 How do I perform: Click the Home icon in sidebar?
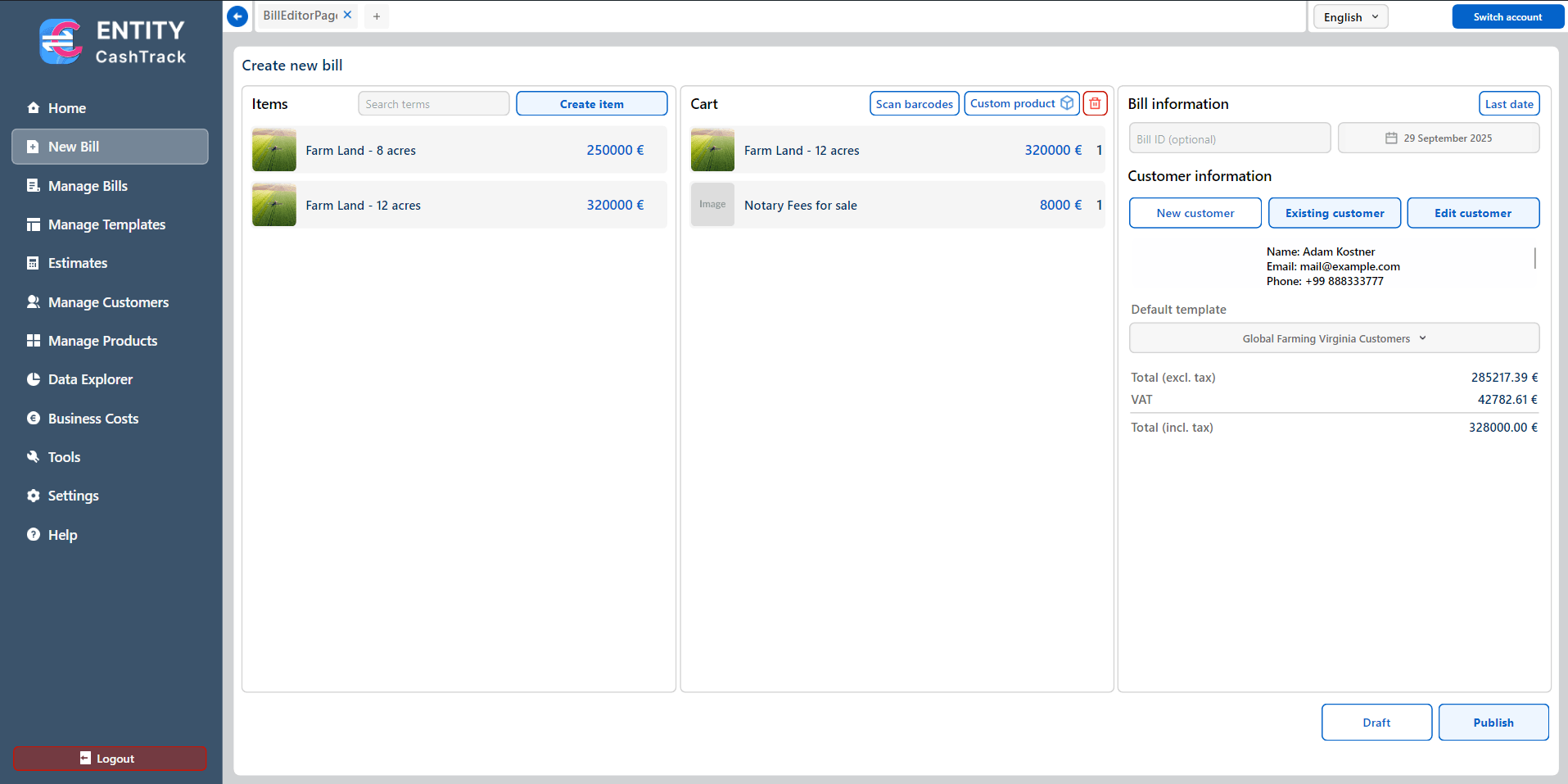(x=34, y=108)
